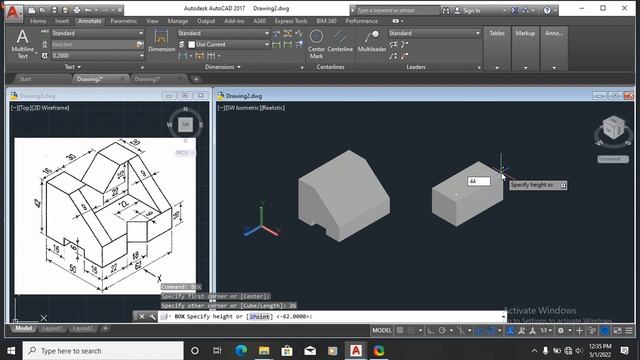Select the Dimension tool
The height and width of the screenshot is (360, 640).
coord(161,41)
